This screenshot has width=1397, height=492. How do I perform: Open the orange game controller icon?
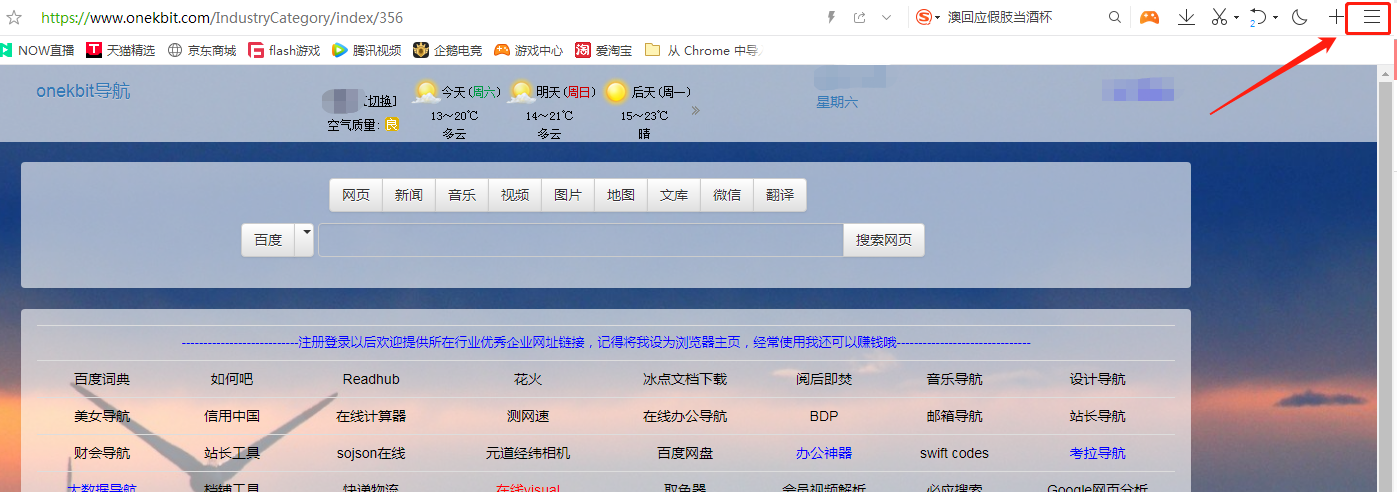tap(1150, 18)
